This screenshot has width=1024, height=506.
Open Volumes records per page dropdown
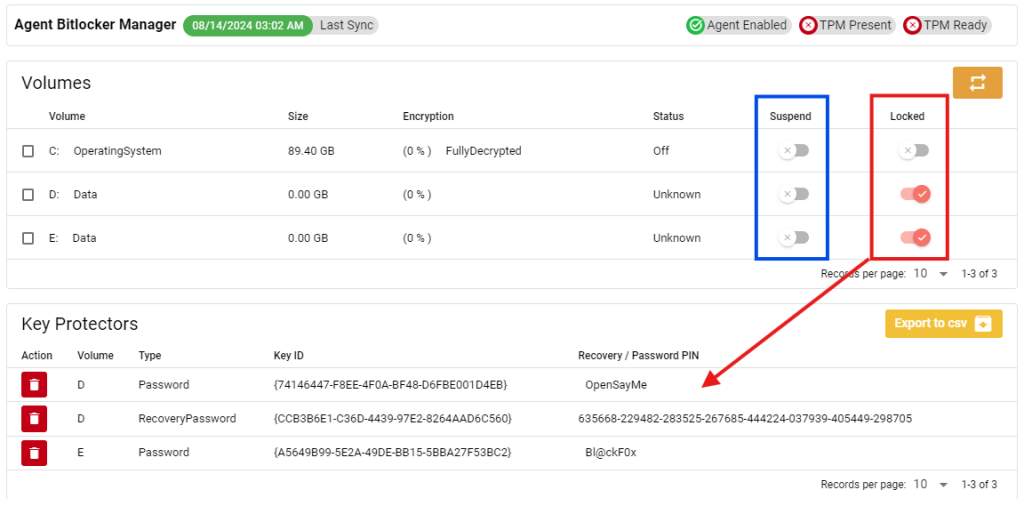pos(931,274)
